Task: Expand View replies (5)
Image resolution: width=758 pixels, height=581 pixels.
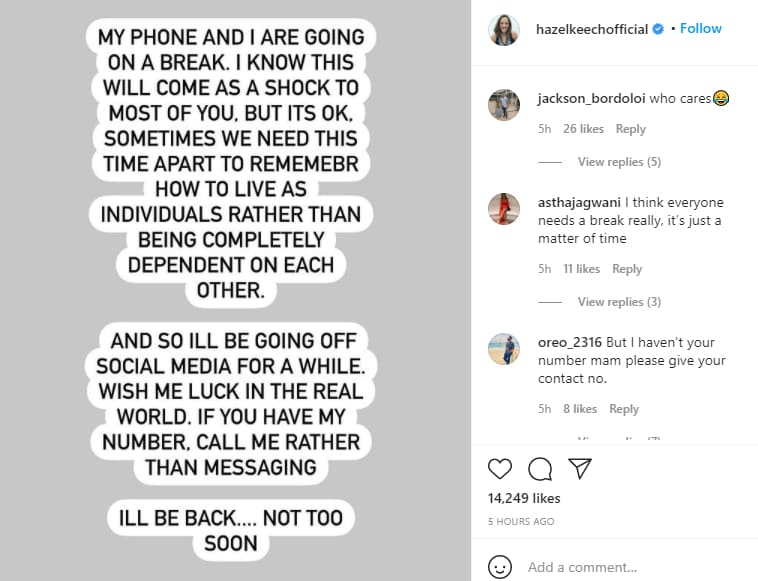Action: click(x=619, y=162)
